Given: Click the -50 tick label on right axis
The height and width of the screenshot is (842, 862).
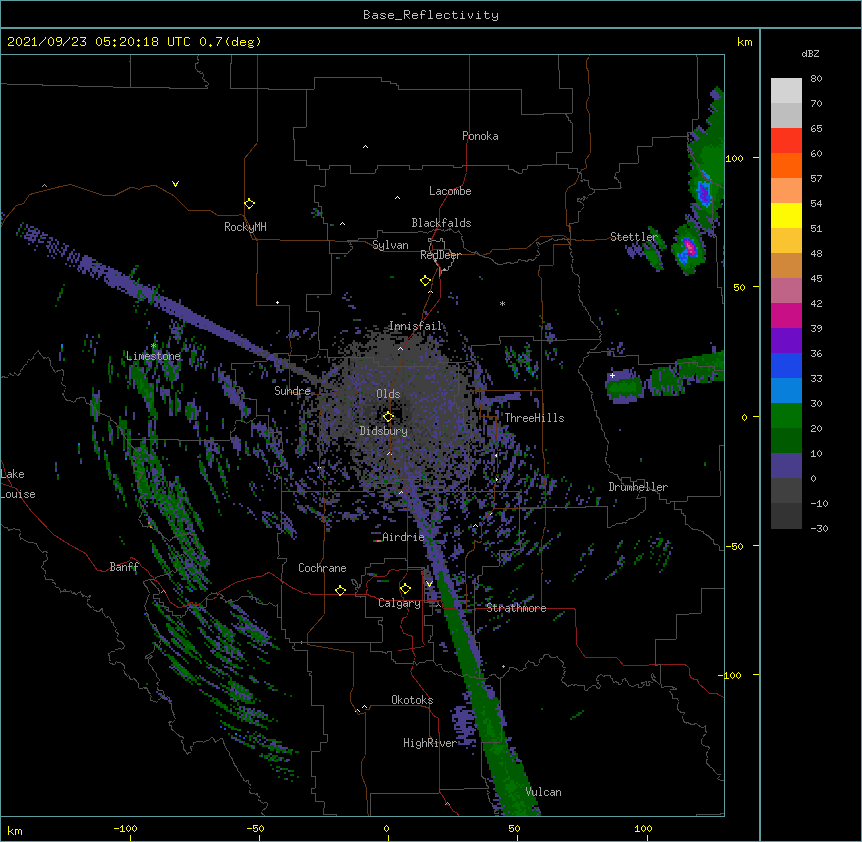Looking at the screenshot, I should pos(733,546).
